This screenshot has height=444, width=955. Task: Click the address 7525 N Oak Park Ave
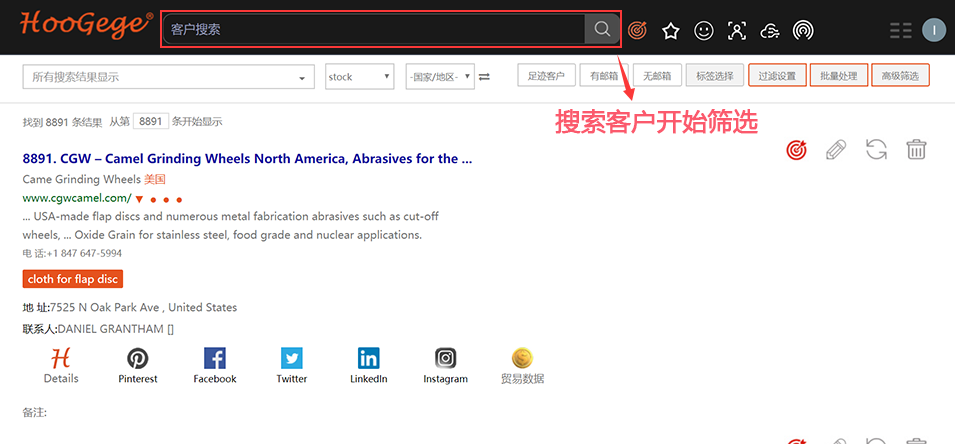click(105, 308)
